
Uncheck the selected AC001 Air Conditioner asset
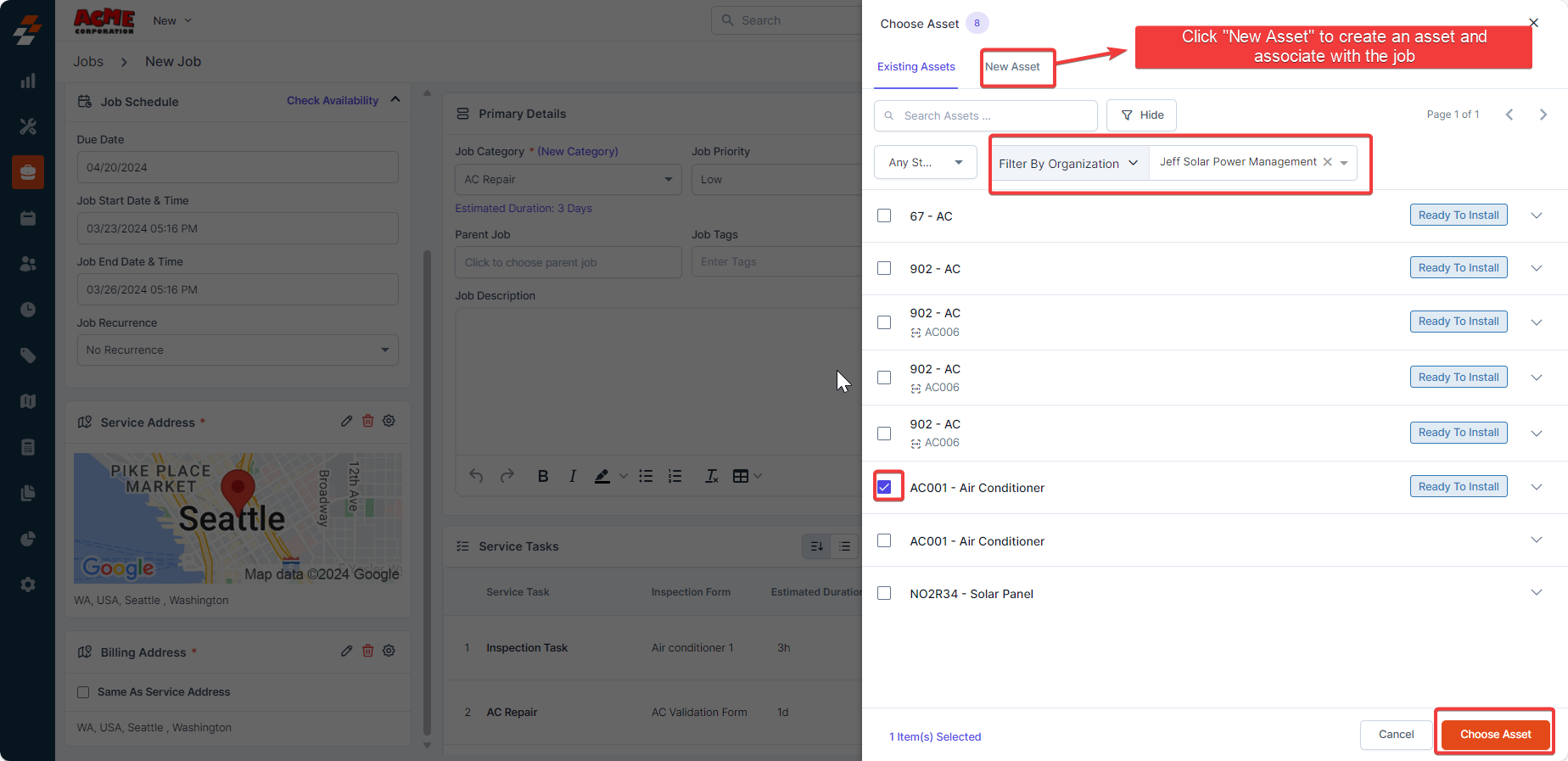point(884,487)
